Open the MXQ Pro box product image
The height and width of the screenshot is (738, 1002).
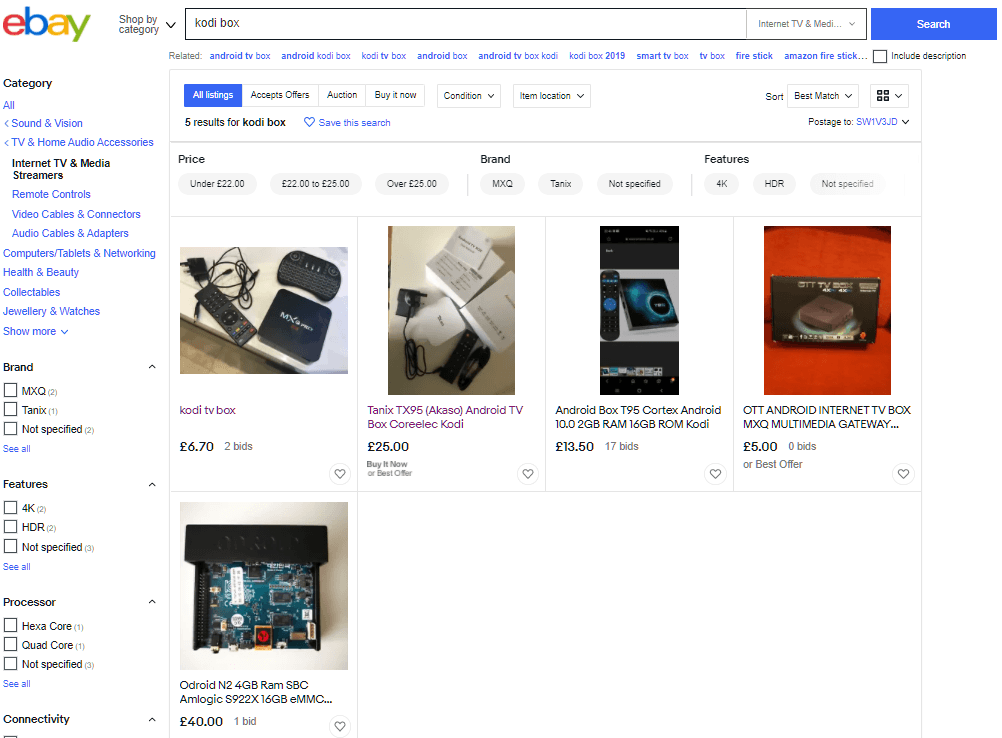point(264,311)
